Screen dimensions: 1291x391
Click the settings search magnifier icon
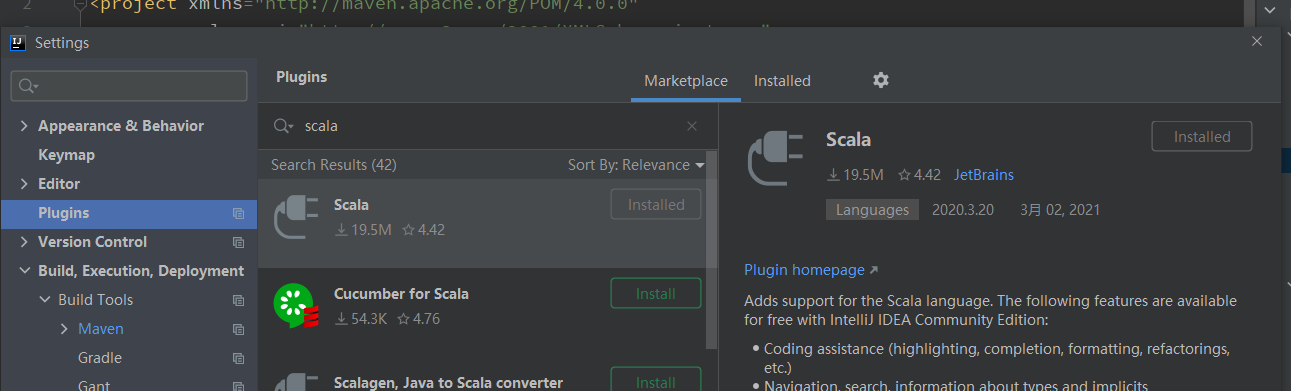[x=28, y=86]
